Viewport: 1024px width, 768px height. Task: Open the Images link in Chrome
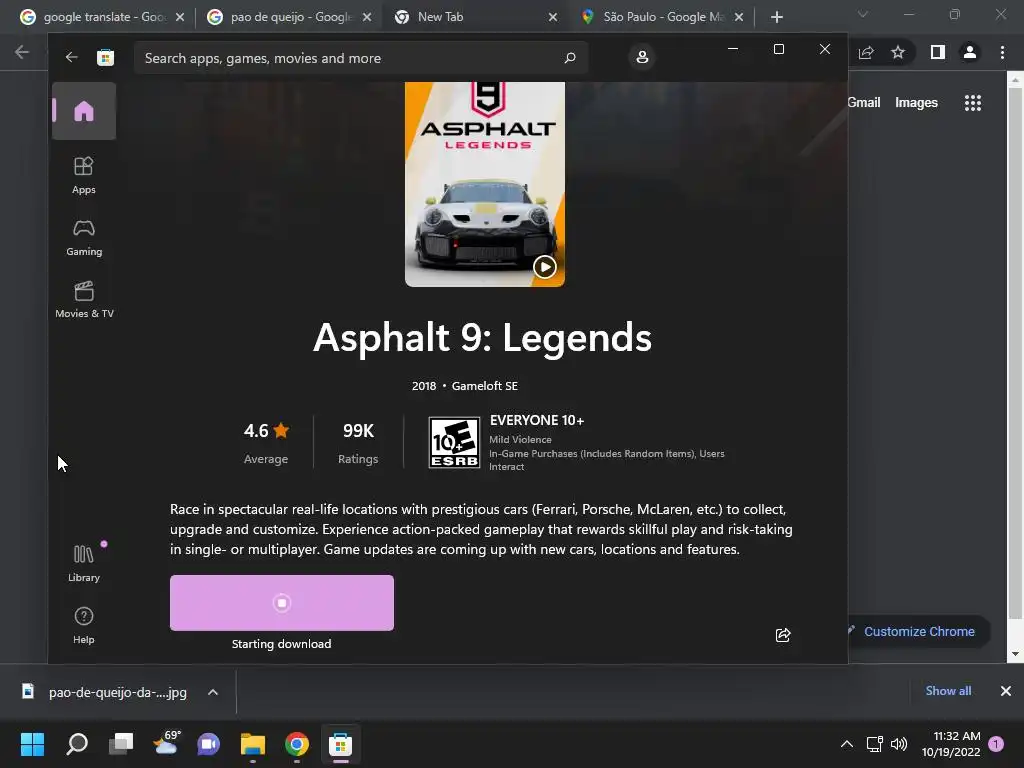pos(916,103)
